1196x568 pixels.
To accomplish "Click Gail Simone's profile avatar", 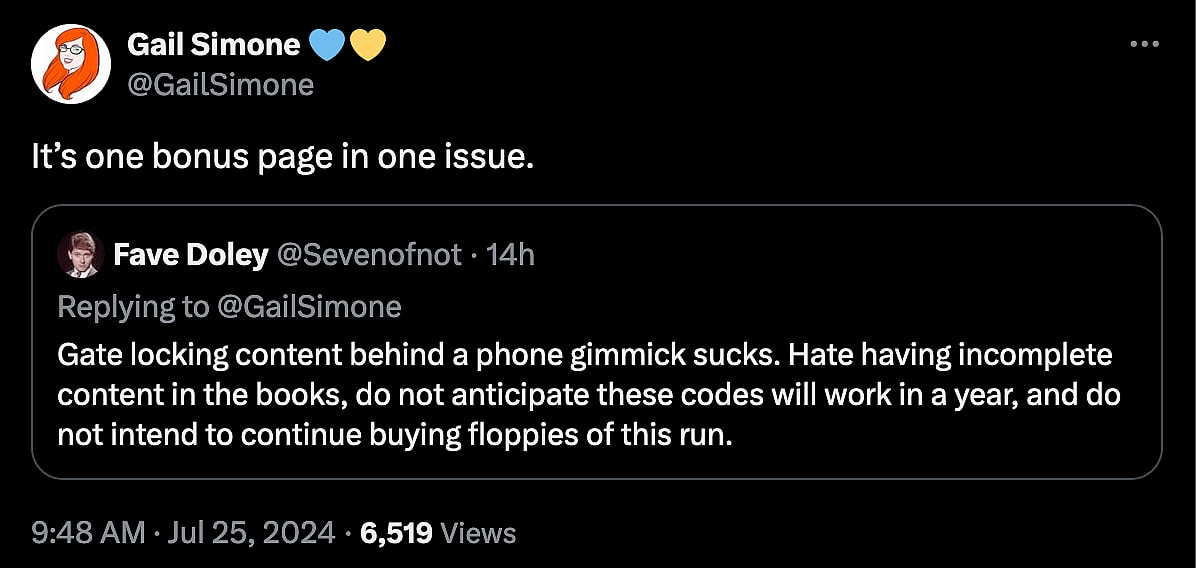I will 70,63.
